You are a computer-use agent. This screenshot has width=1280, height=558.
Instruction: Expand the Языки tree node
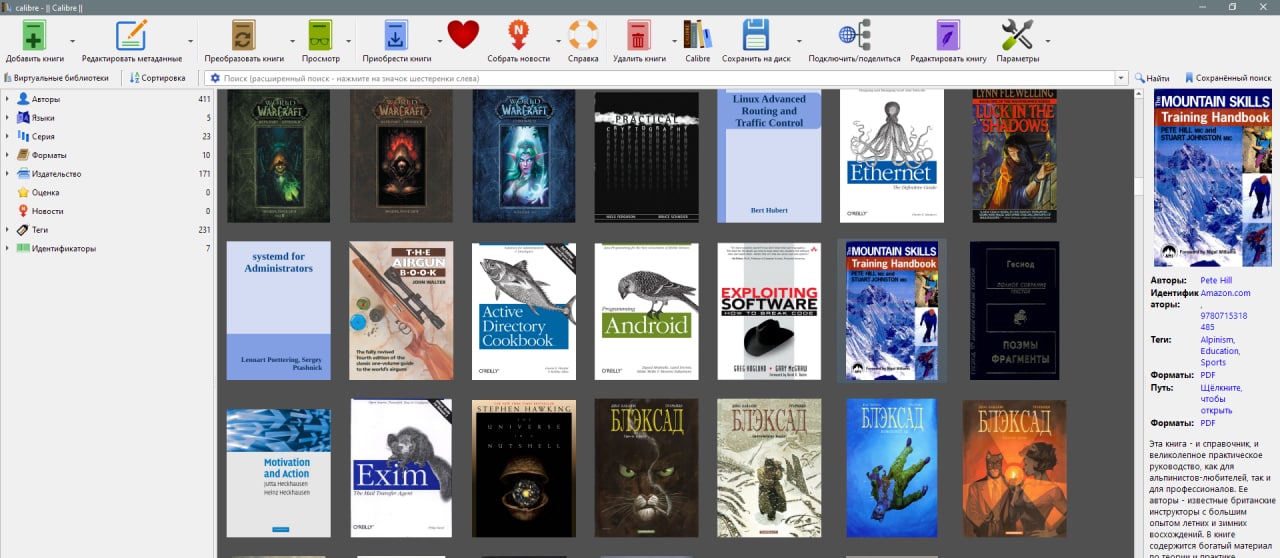pos(7,118)
